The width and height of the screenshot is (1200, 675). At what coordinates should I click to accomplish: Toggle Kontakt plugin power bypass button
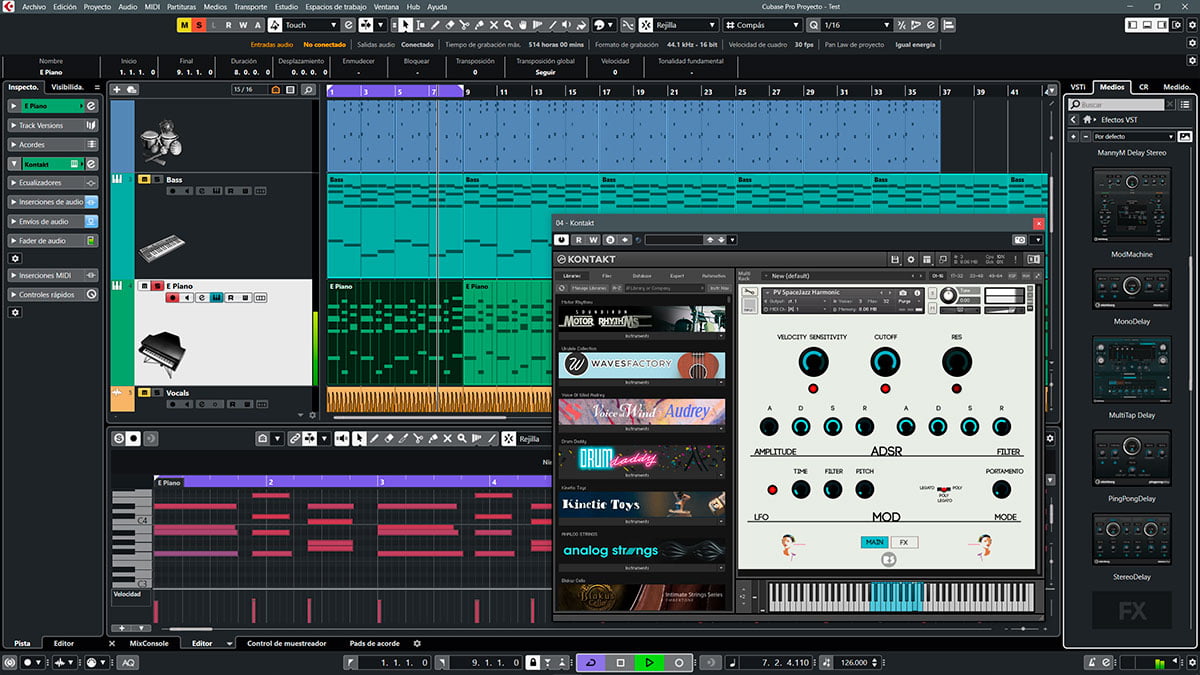pos(561,239)
